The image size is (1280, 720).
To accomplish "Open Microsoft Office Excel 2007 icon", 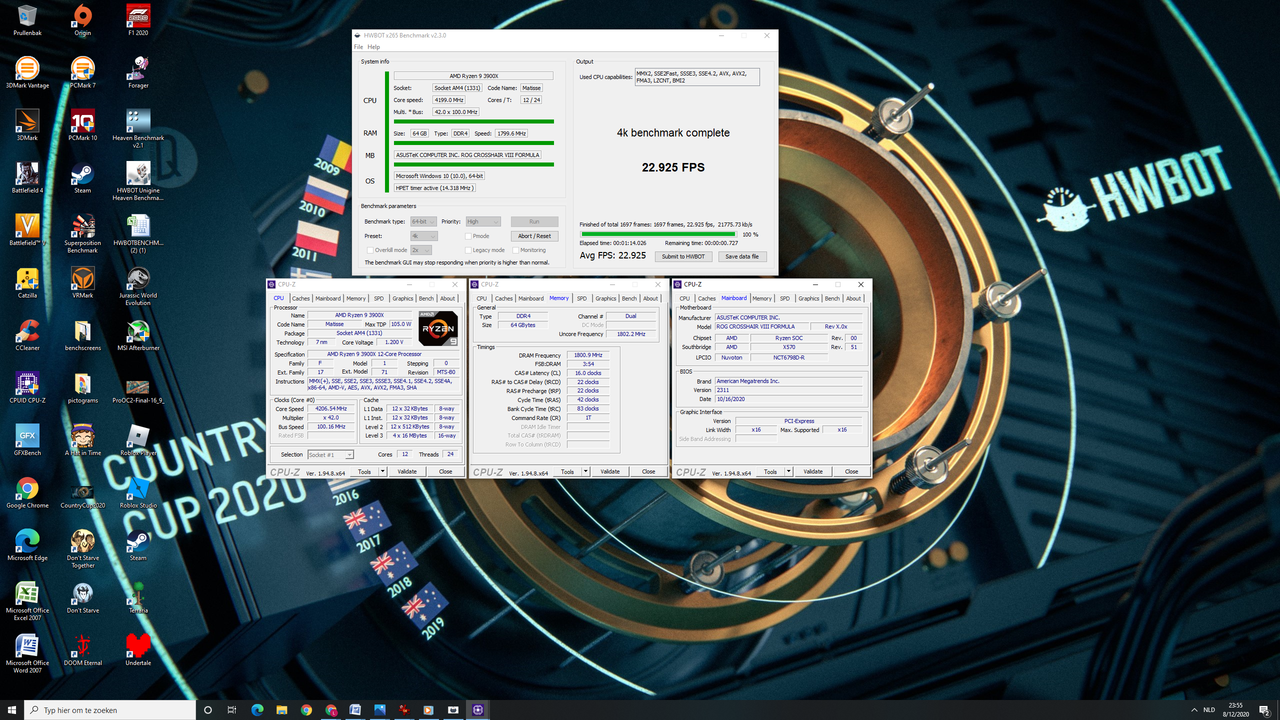I will click(x=27, y=600).
